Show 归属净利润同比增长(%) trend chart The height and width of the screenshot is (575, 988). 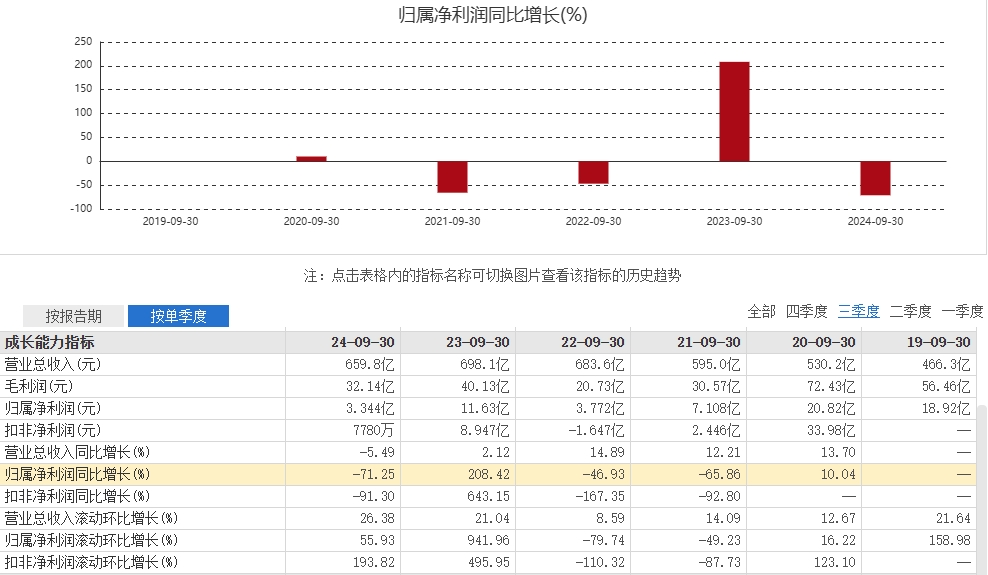tap(77, 474)
